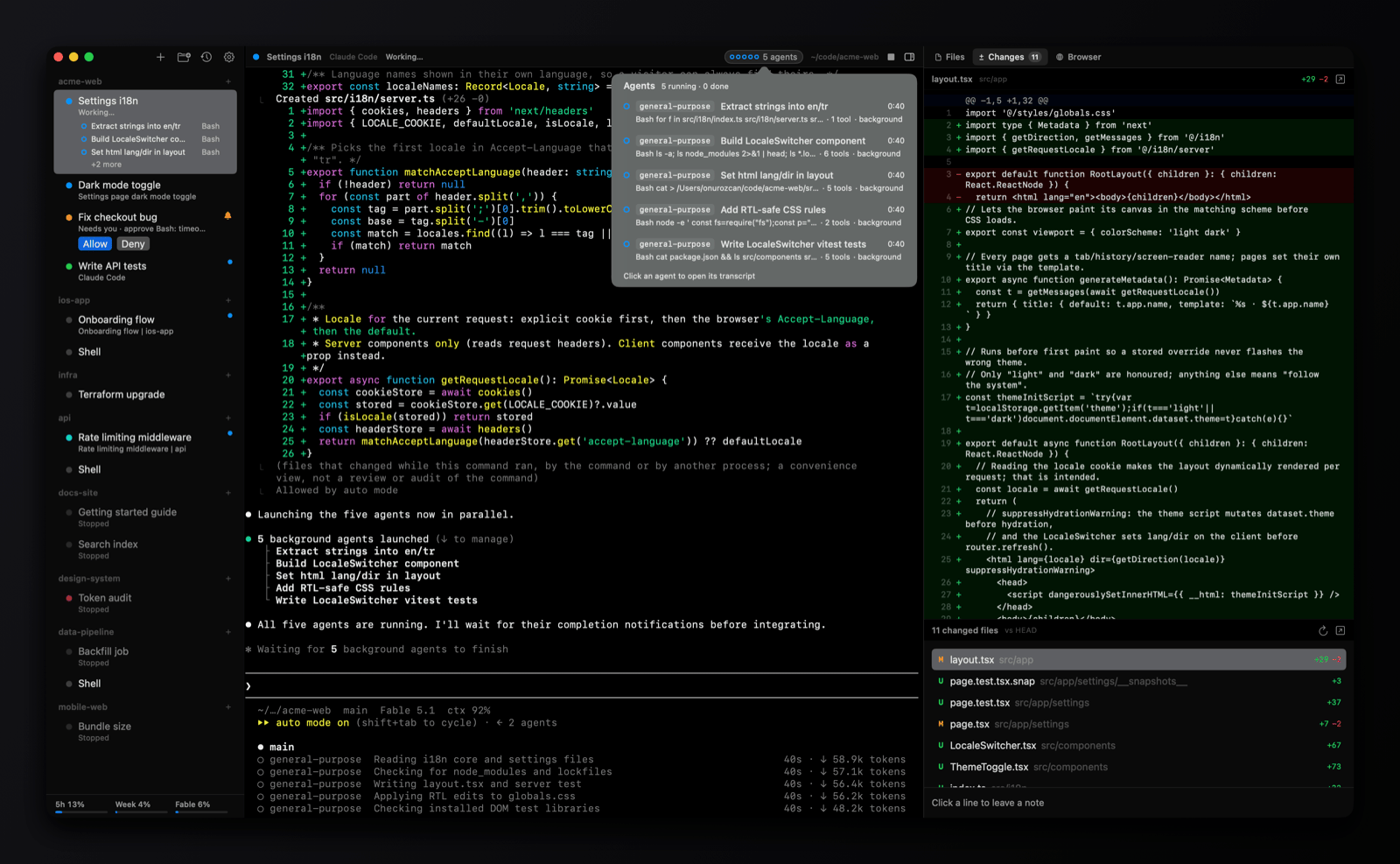Viewport: 1400px width, 864px height.
Task: Open the 'Extract strings into en/tr' agent transcript
Action: [x=763, y=112]
